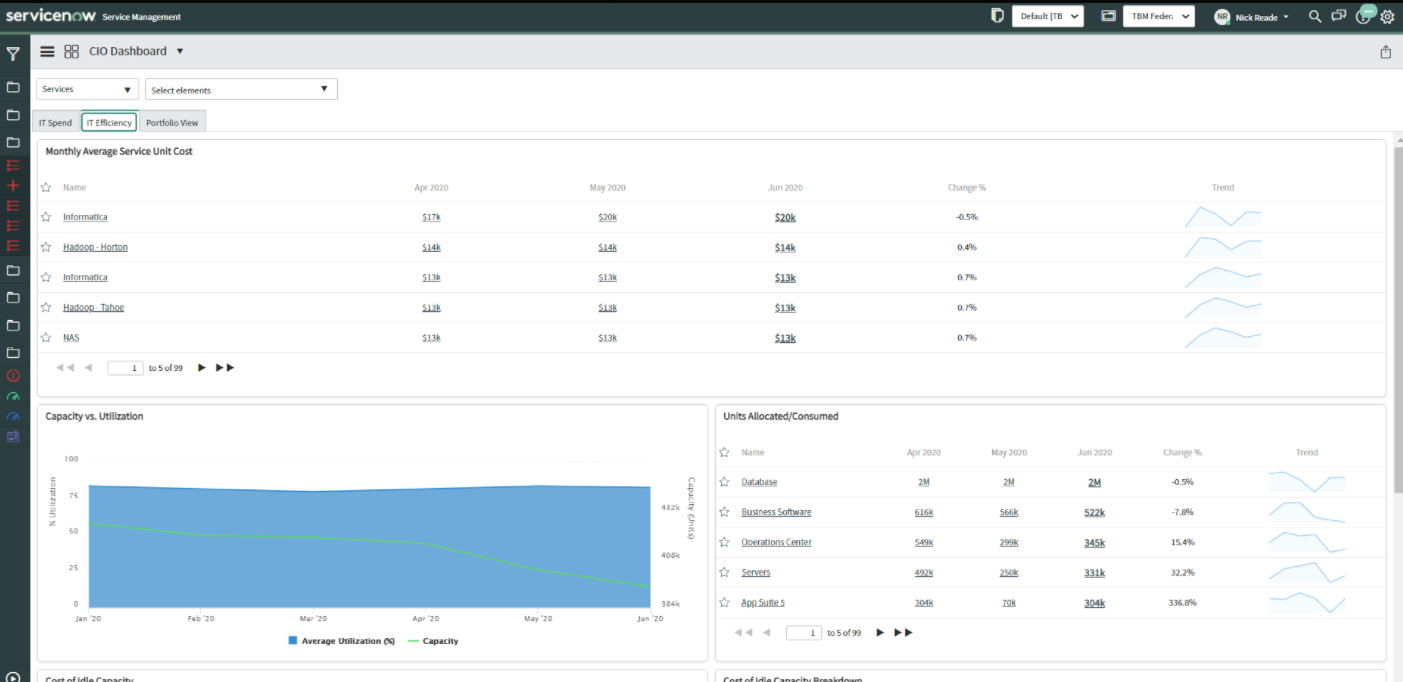Open the dashboard hamburger menu icon
This screenshot has width=1403, height=682.
[x=47, y=51]
